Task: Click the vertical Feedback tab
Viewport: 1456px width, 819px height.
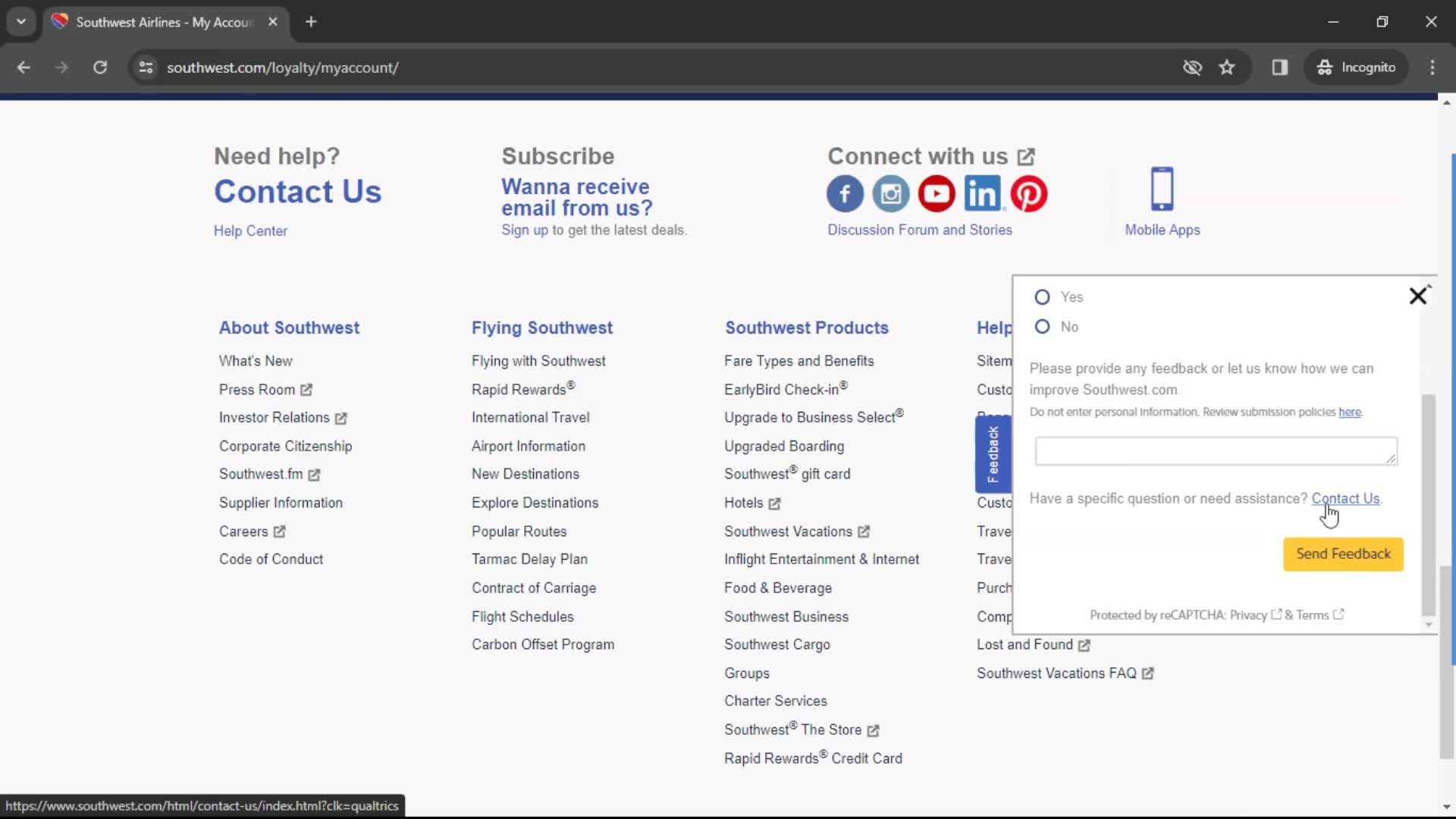Action: pos(993,454)
